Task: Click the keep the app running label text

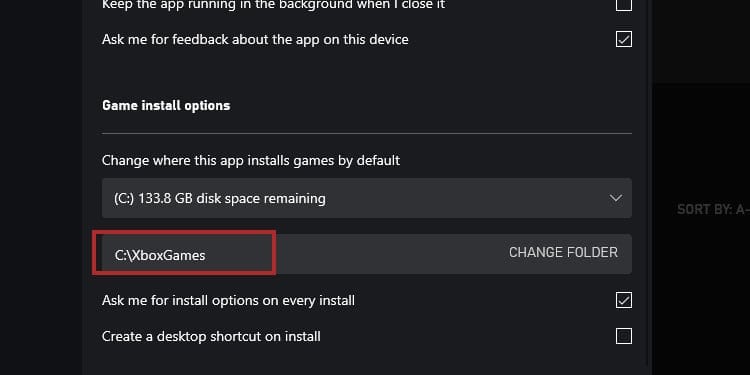Action: point(274,5)
